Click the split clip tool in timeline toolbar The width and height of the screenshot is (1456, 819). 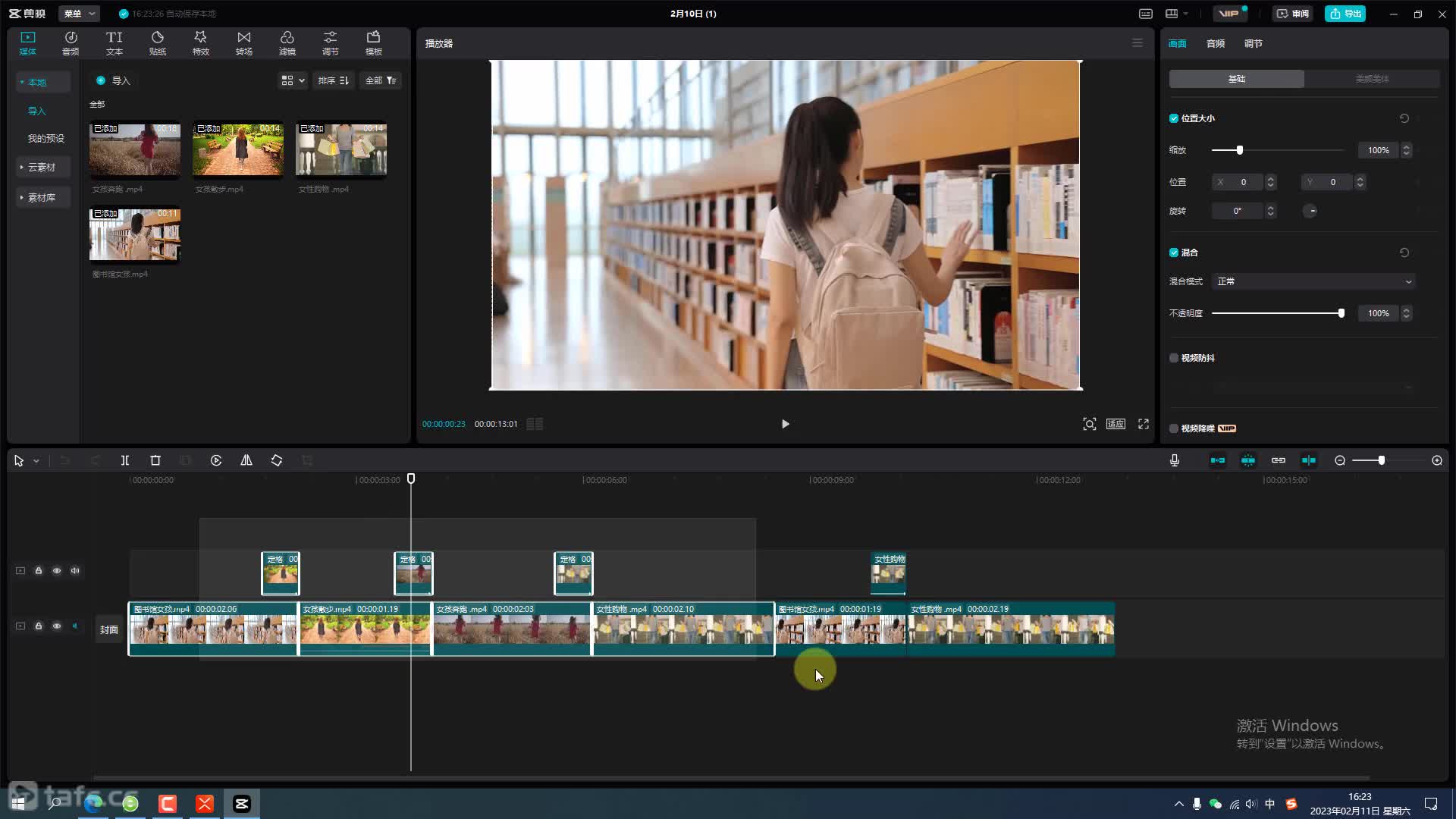pyautogui.click(x=125, y=460)
